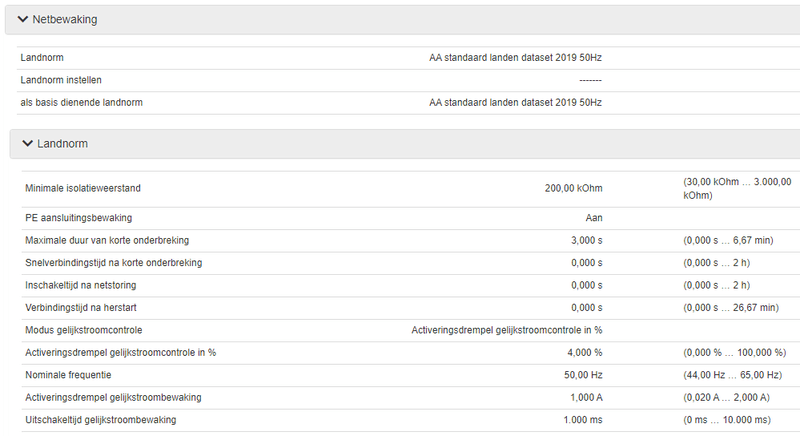
Task: Click the PE aansluitingsbewaking row label
Action: coord(78,217)
